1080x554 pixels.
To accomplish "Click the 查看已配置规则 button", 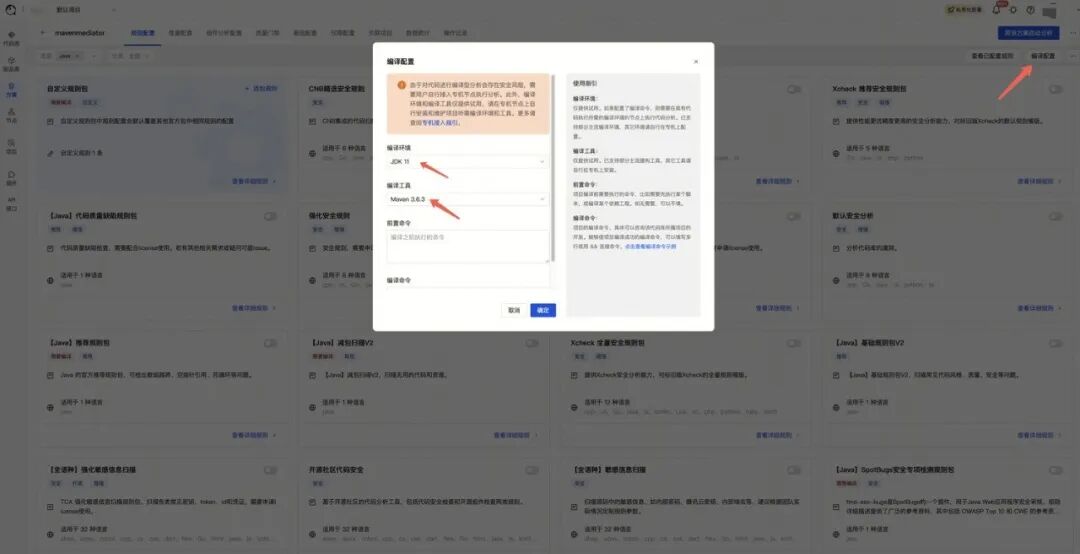I will coord(993,56).
